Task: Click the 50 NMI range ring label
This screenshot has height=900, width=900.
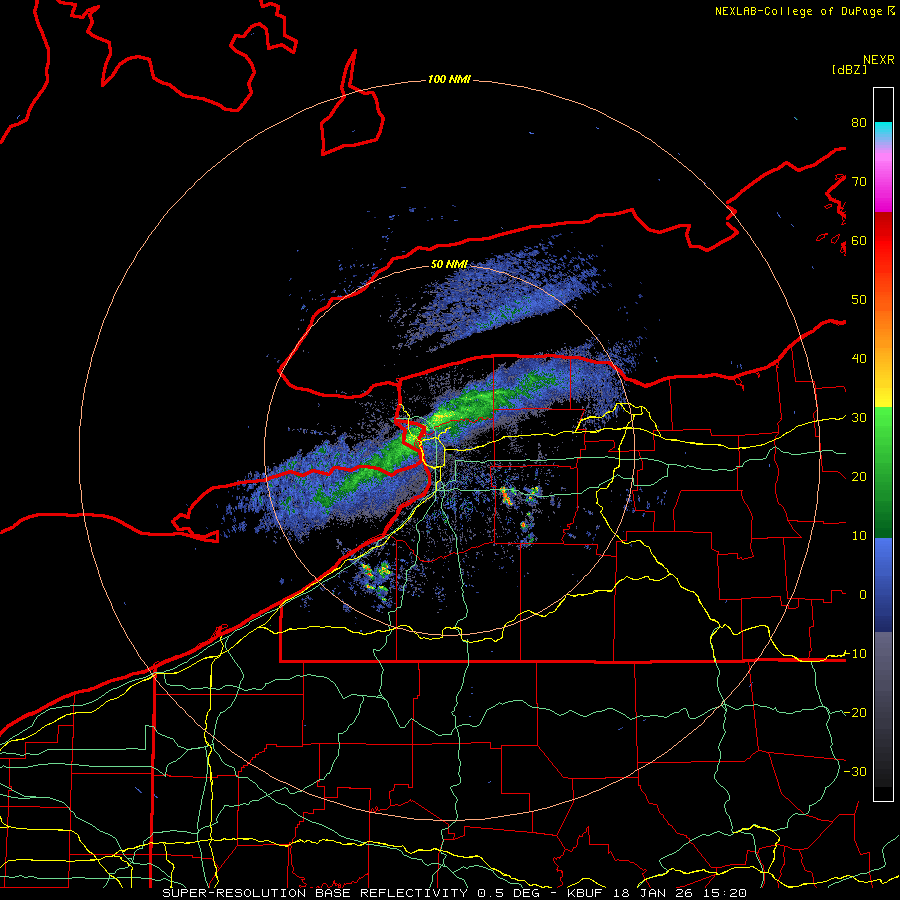Action: tap(449, 264)
